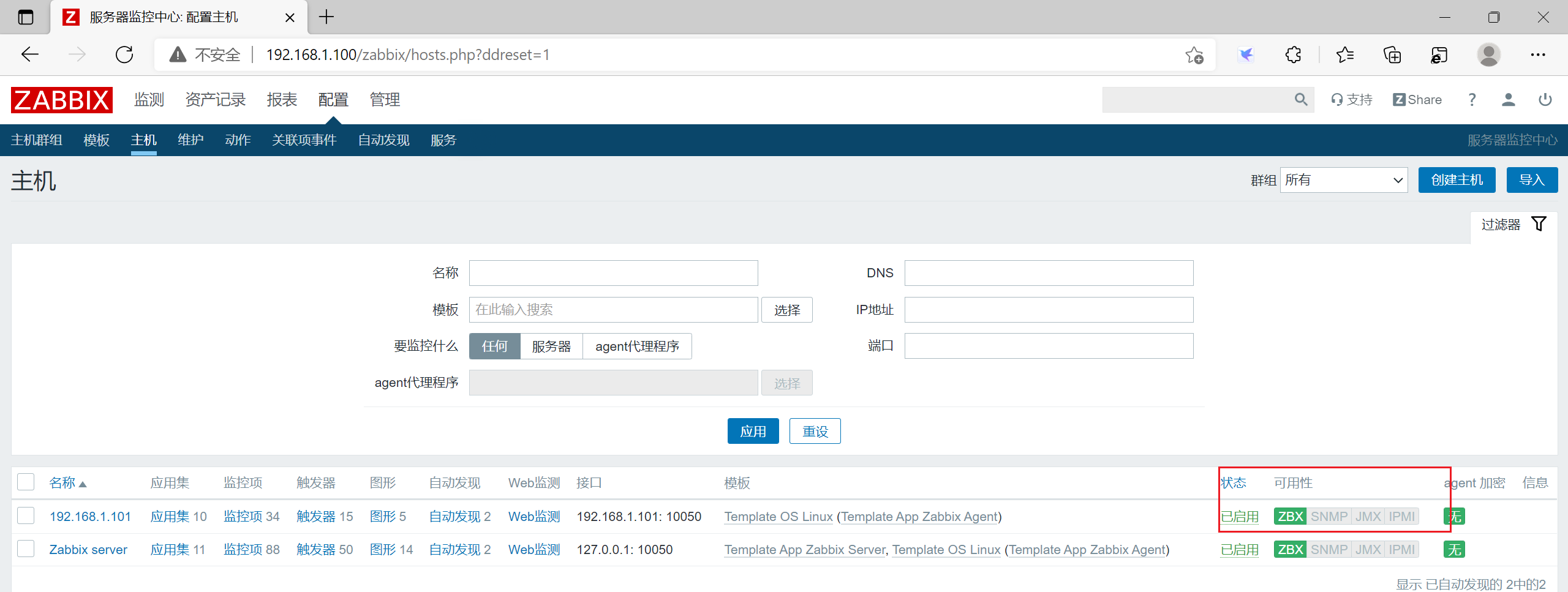
Task: Switch to 关联项事件 submenu
Action: pyautogui.click(x=304, y=140)
